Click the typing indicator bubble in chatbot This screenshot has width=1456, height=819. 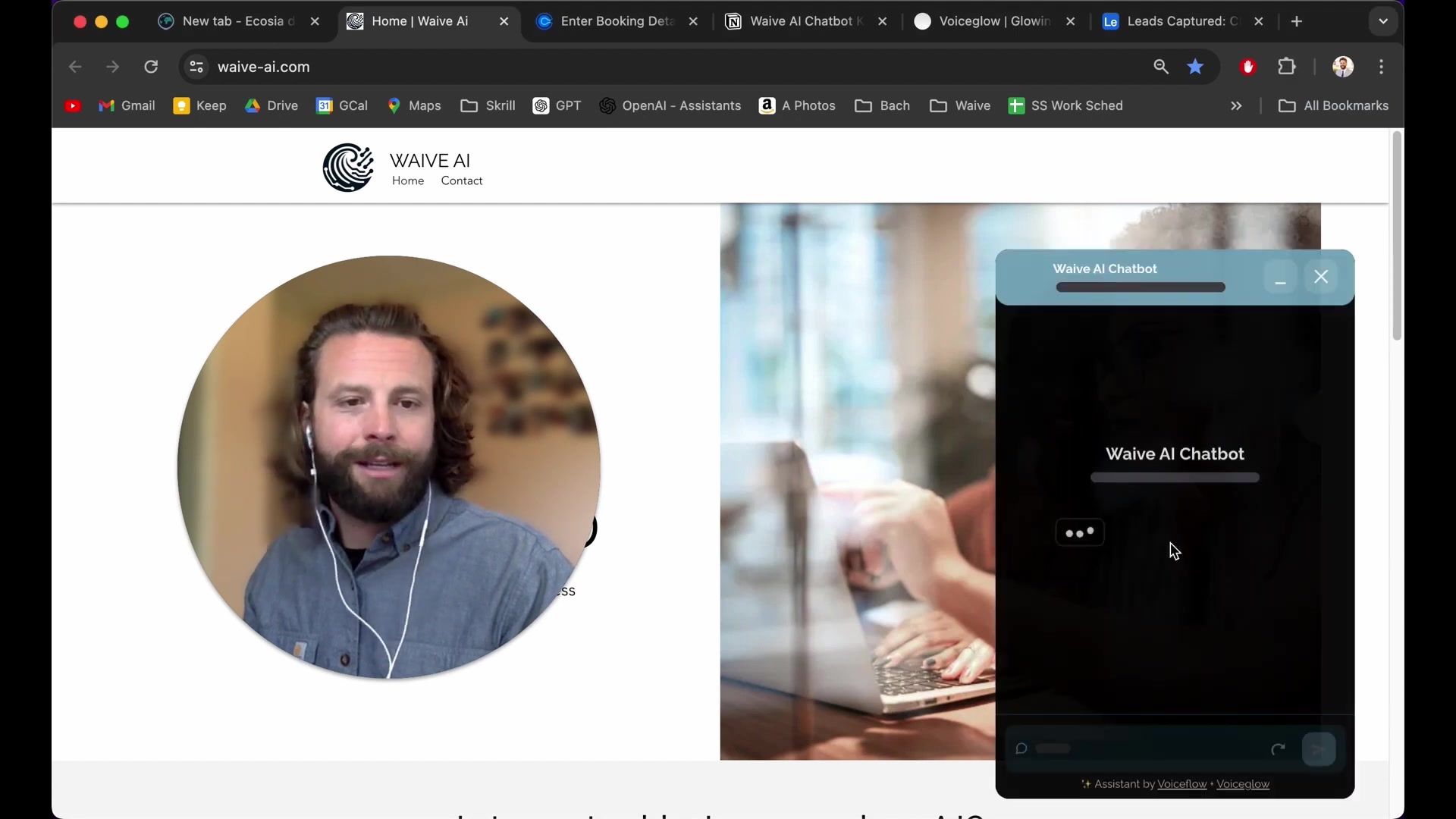[1080, 533]
